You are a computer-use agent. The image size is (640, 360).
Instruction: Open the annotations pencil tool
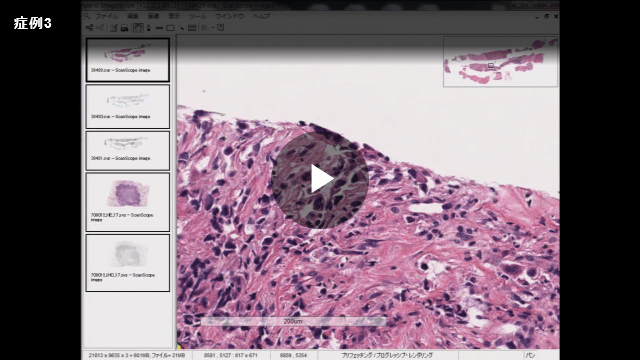pos(113,28)
